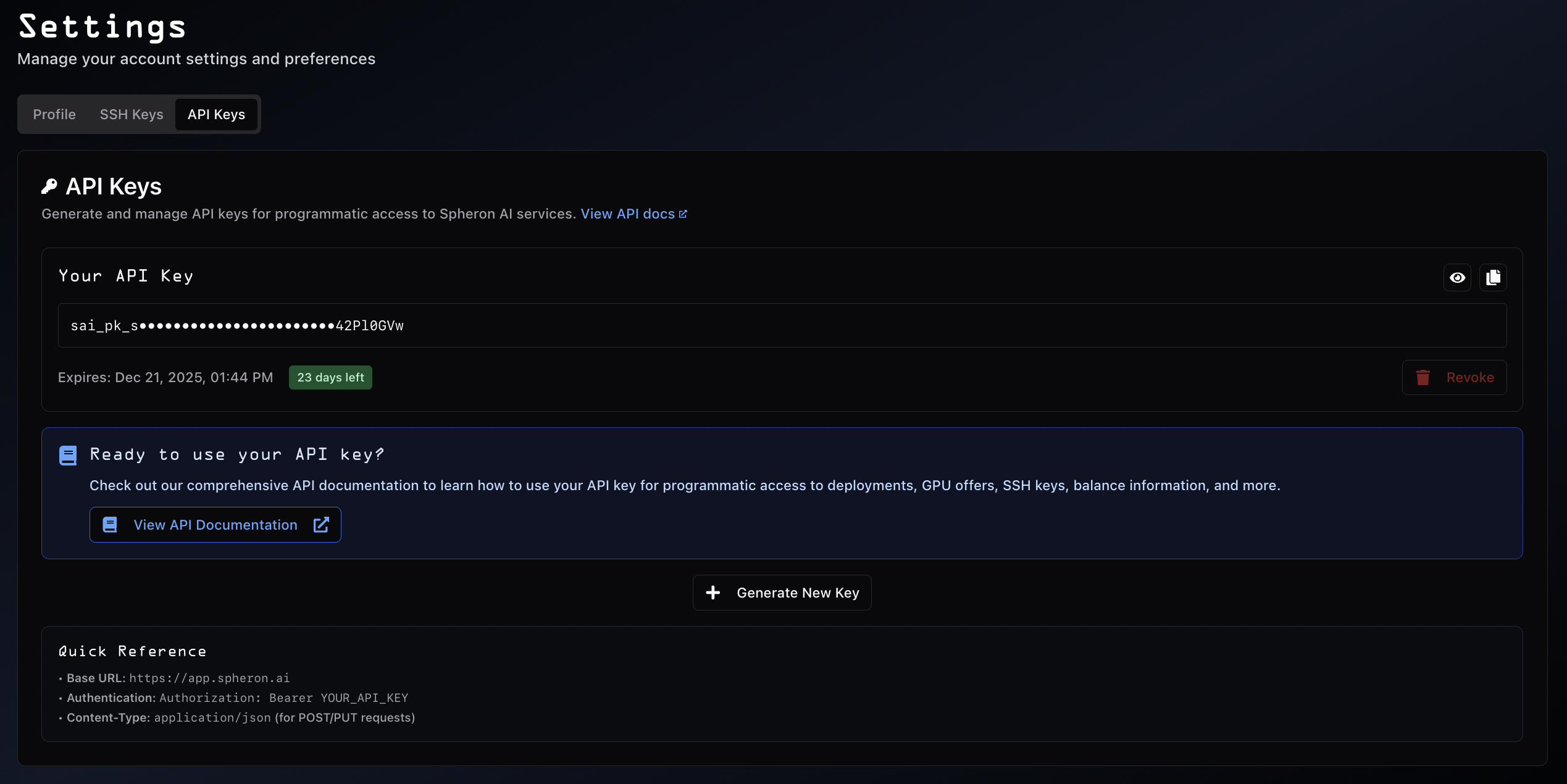Click the key icon beside API Keys heading
The image size is (1567, 784).
click(x=49, y=186)
